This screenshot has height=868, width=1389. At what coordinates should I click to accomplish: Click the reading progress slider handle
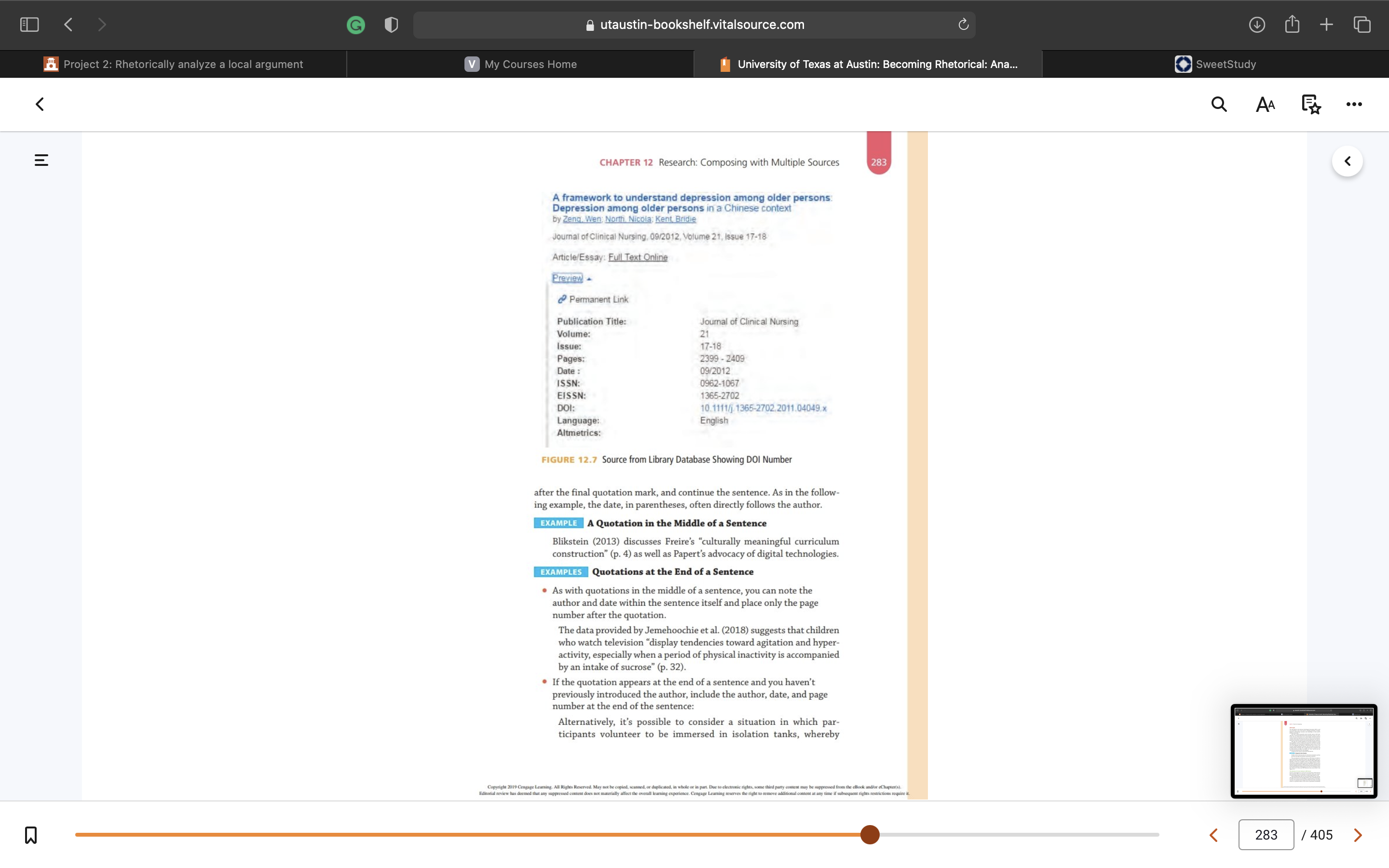[870, 835]
